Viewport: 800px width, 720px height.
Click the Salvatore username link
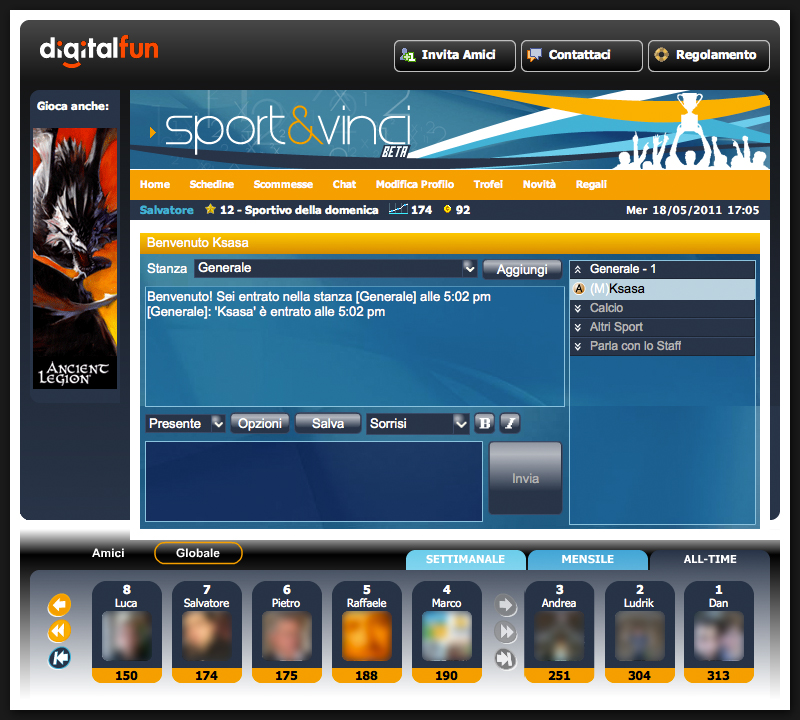pyautogui.click(x=166, y=210)
